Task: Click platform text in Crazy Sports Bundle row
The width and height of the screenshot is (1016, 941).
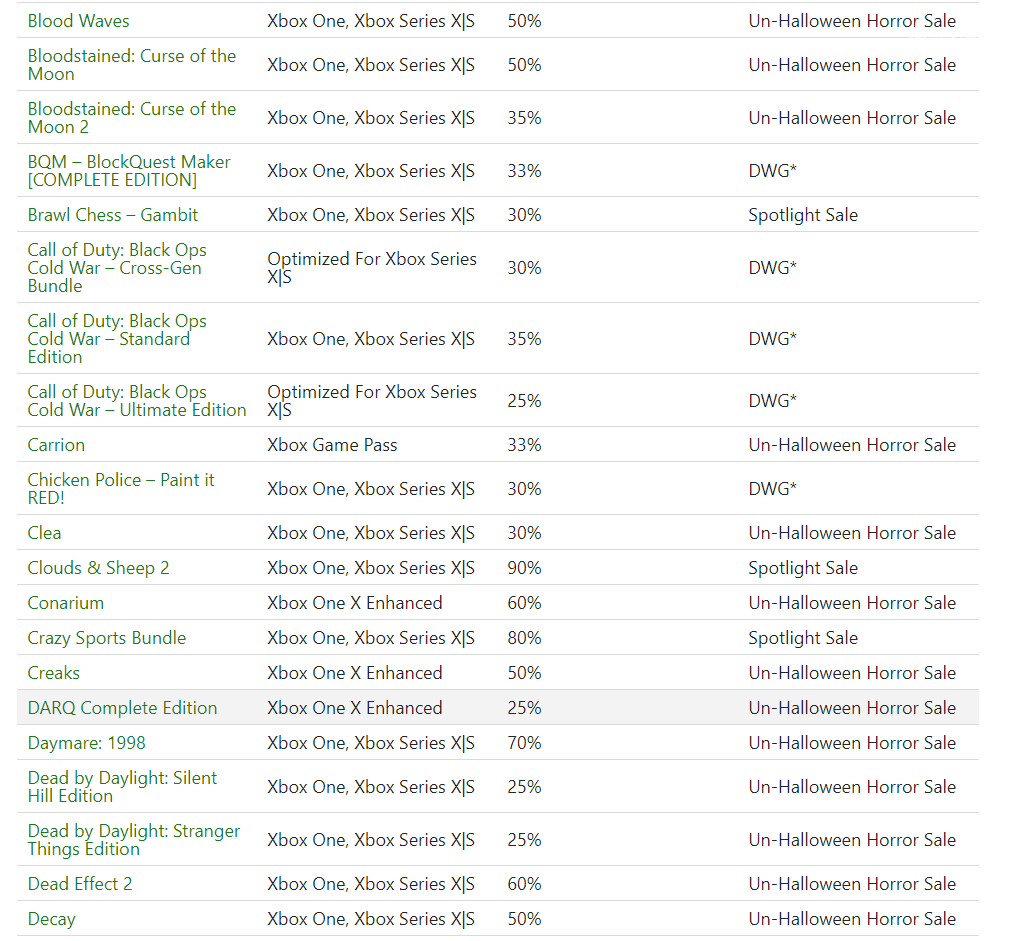Action: coord(371,638)
